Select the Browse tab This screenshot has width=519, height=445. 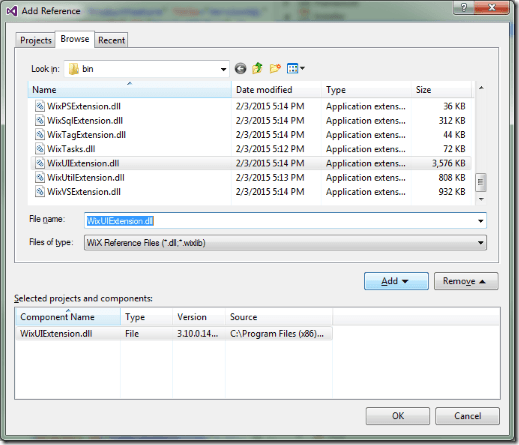pyautogui.click(x=75, y=39)
